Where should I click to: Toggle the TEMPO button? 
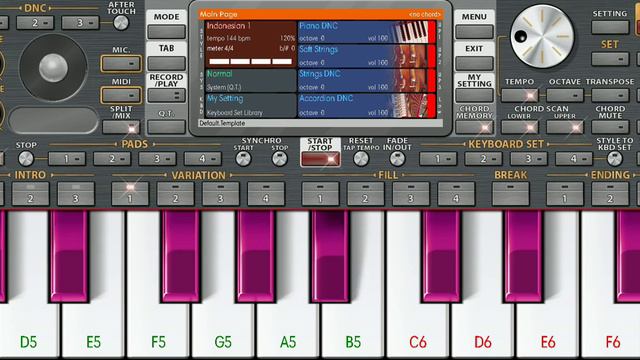(x=520, y=95)
